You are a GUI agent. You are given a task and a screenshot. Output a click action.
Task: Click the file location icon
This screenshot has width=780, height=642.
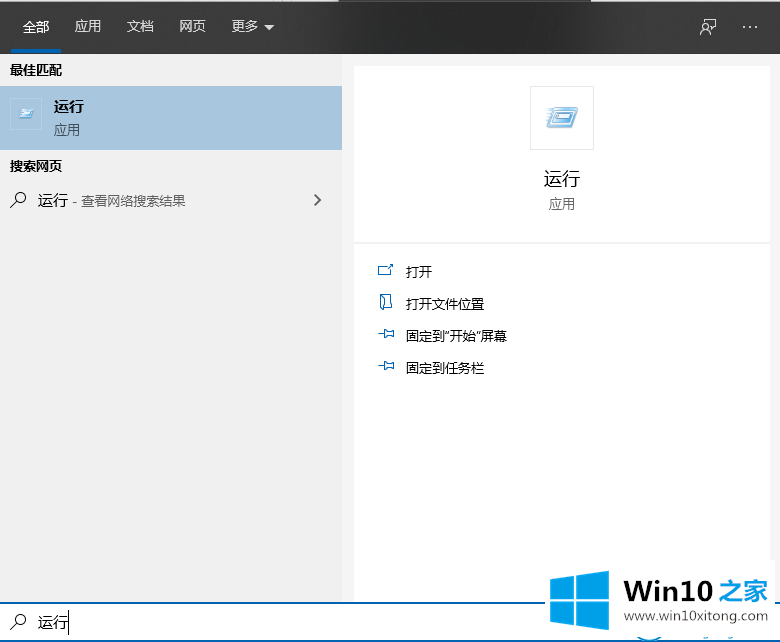pyautogui.click(x=386, y=302)
